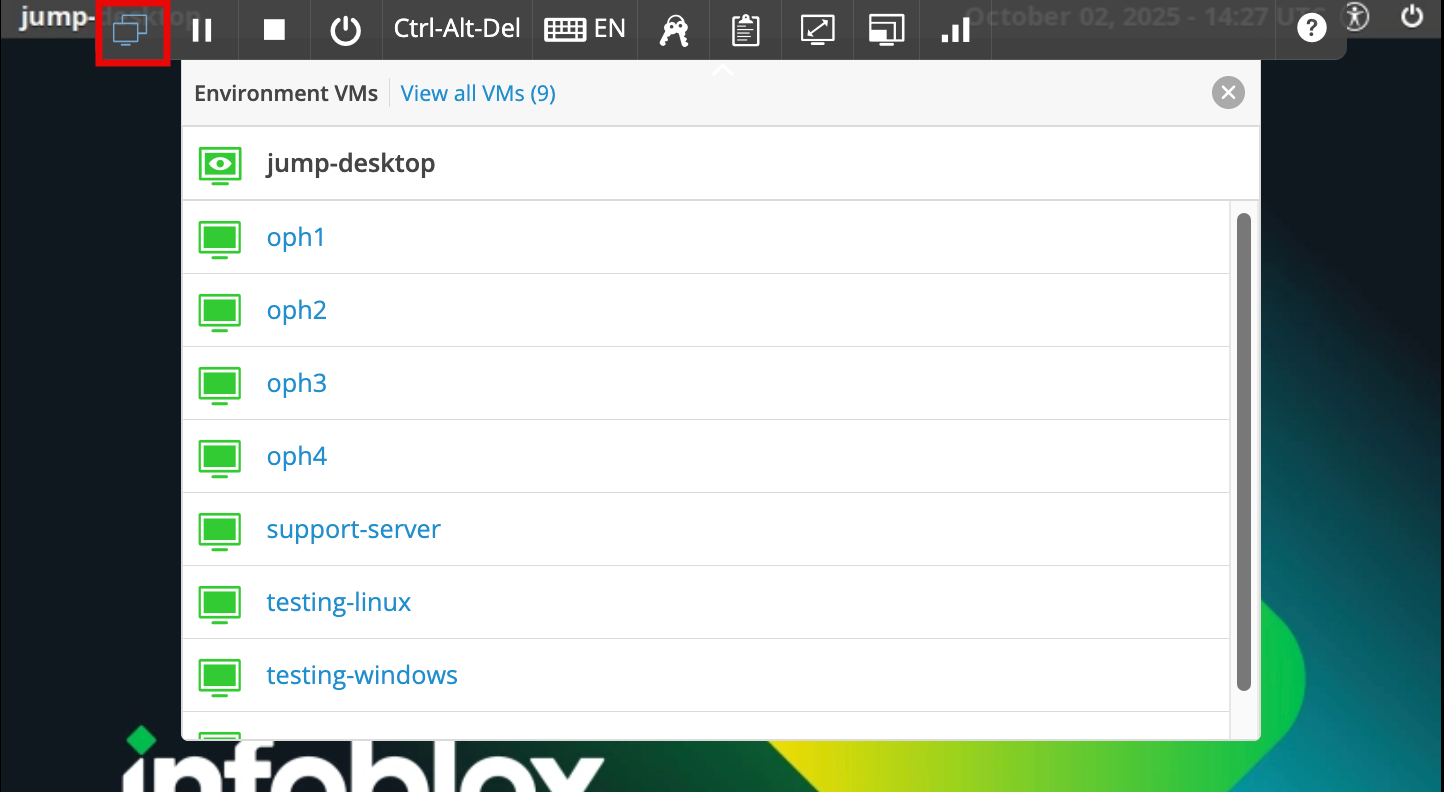The height and width of the screenshot is (792, 1444).
Task: Open the support-server VM
Action: (353, 529)
